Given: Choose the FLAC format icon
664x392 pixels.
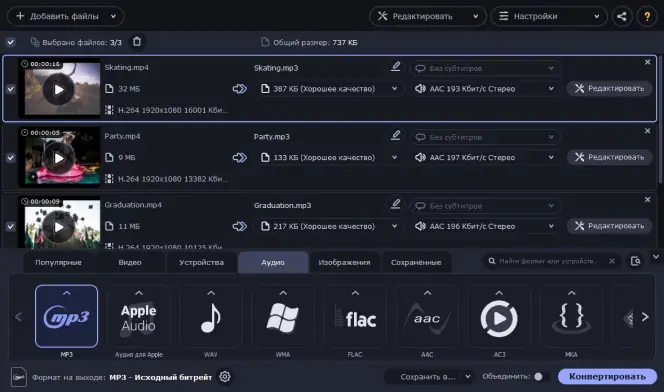Looking at the screenshot, I should [x=355, y=316].
